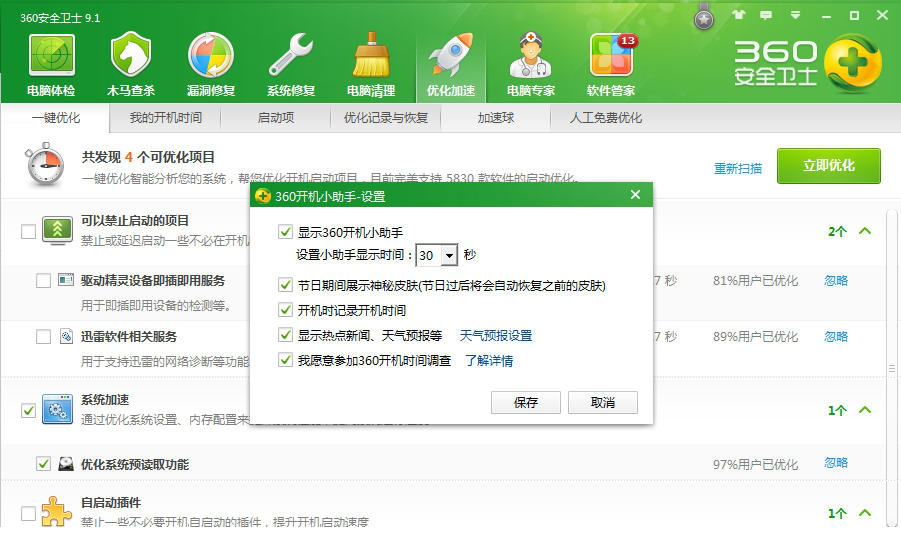Uncheck 优化系统预读取功能 checkbox
The height and width of the screenshot is (548, 901).
coord(43,464)
